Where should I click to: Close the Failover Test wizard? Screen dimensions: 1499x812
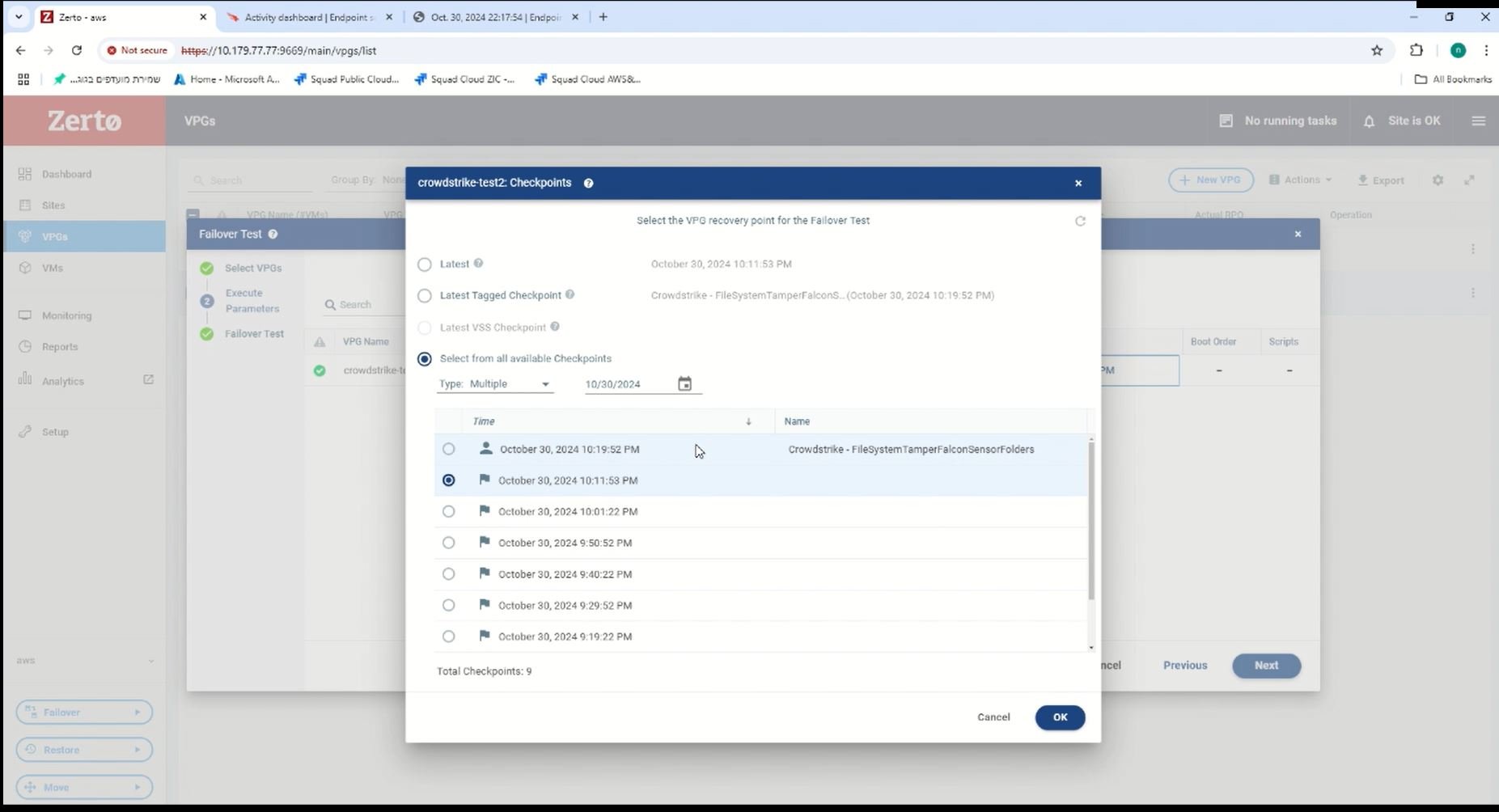tap(1298, 235)
